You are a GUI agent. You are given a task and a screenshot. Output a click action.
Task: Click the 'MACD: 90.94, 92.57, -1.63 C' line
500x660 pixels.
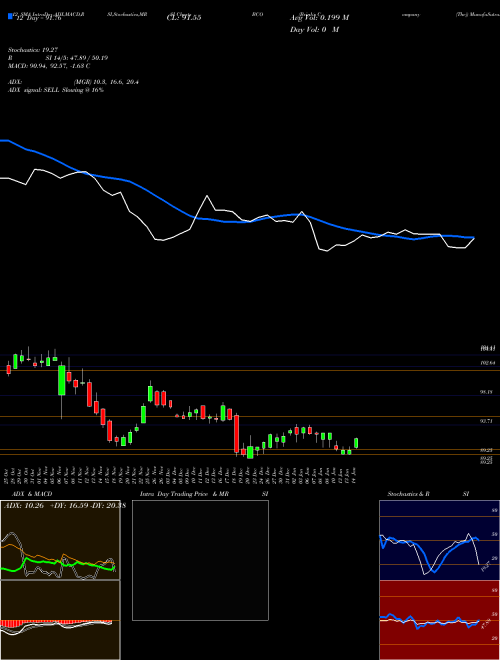(49, 66)
